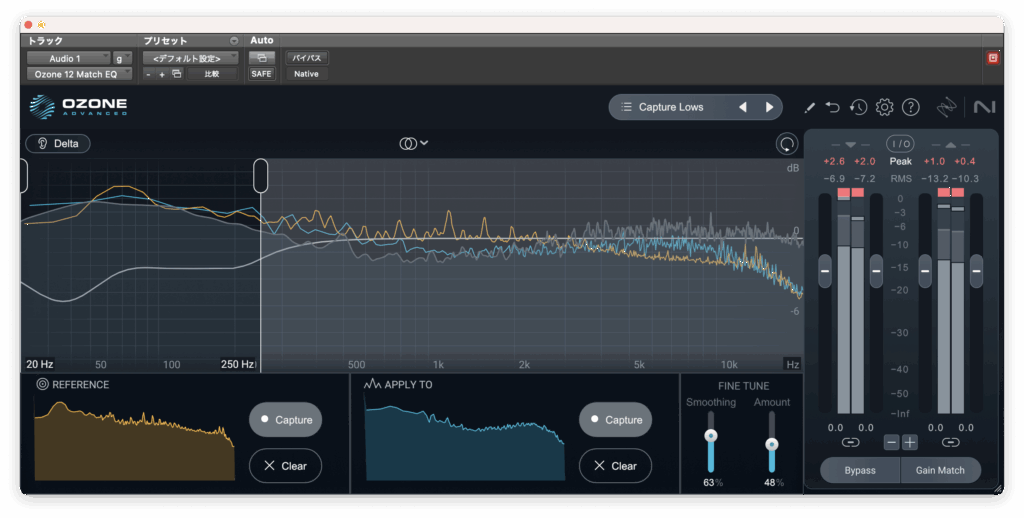Open the history clock icon

(859, 107)
